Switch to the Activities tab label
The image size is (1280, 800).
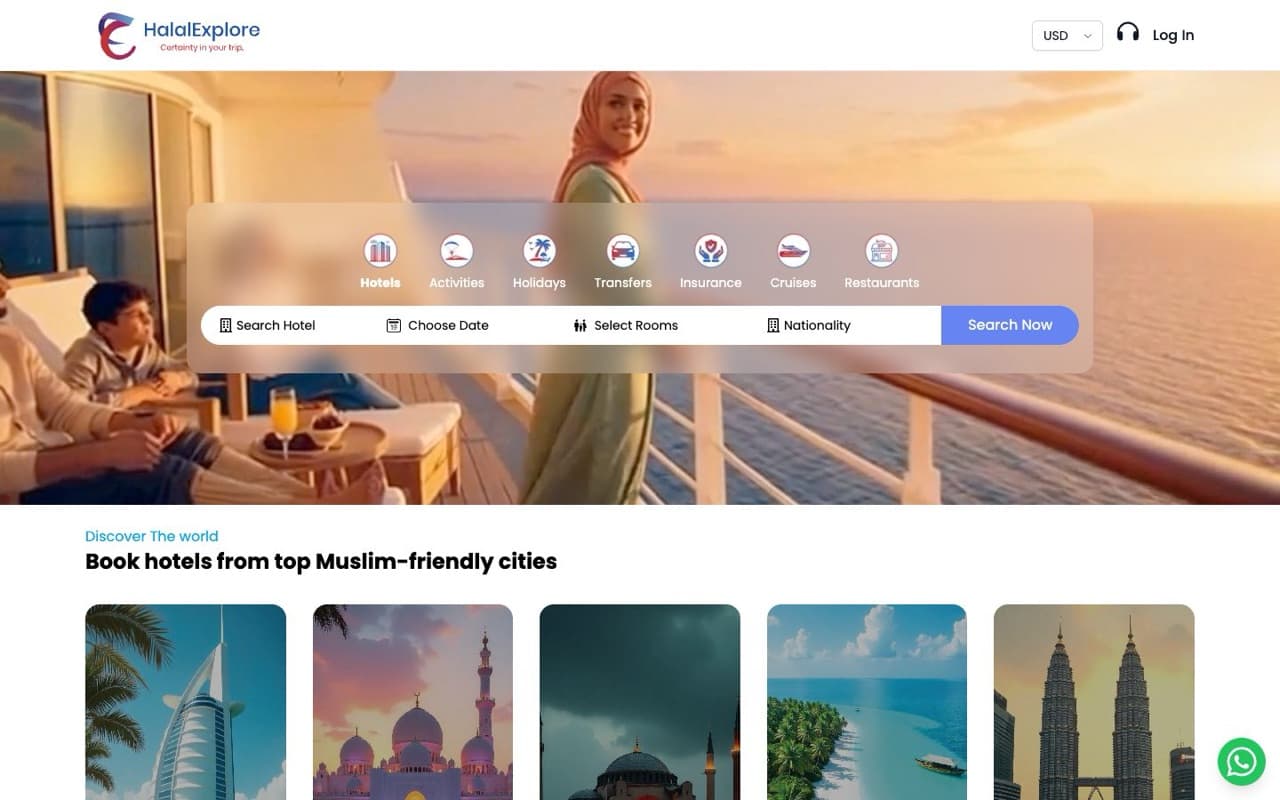(457, 283)
